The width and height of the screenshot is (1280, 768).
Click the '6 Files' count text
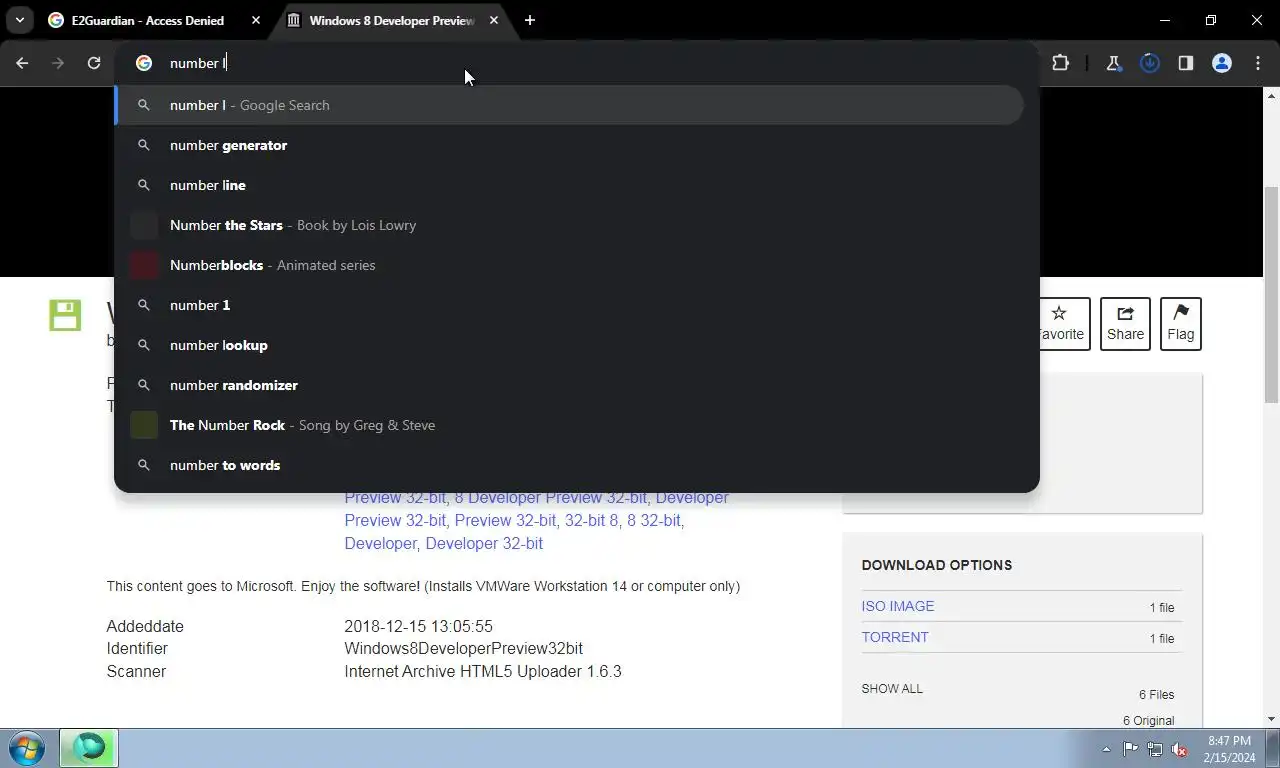[1156, 695]
